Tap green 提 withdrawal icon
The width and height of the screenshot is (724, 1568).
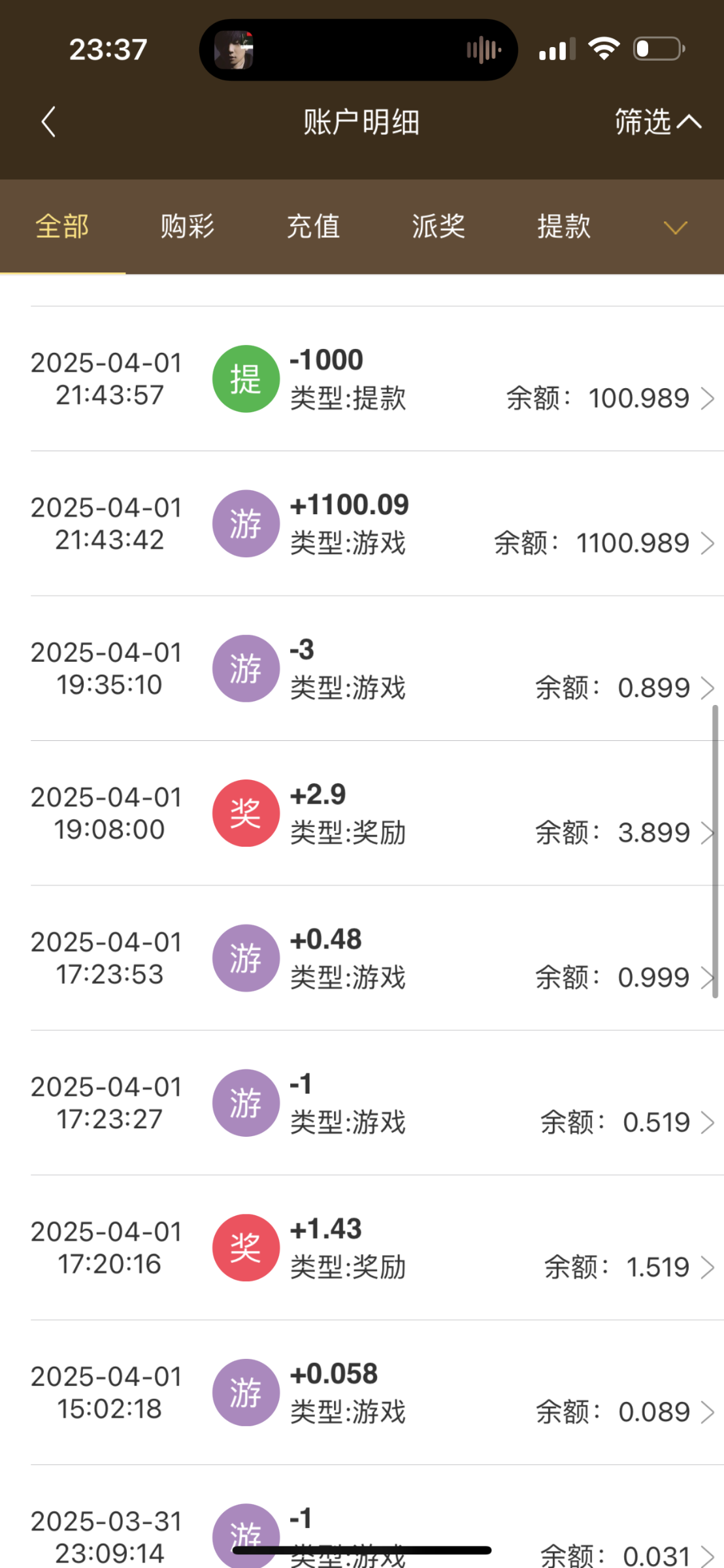(x=246, y=379)
